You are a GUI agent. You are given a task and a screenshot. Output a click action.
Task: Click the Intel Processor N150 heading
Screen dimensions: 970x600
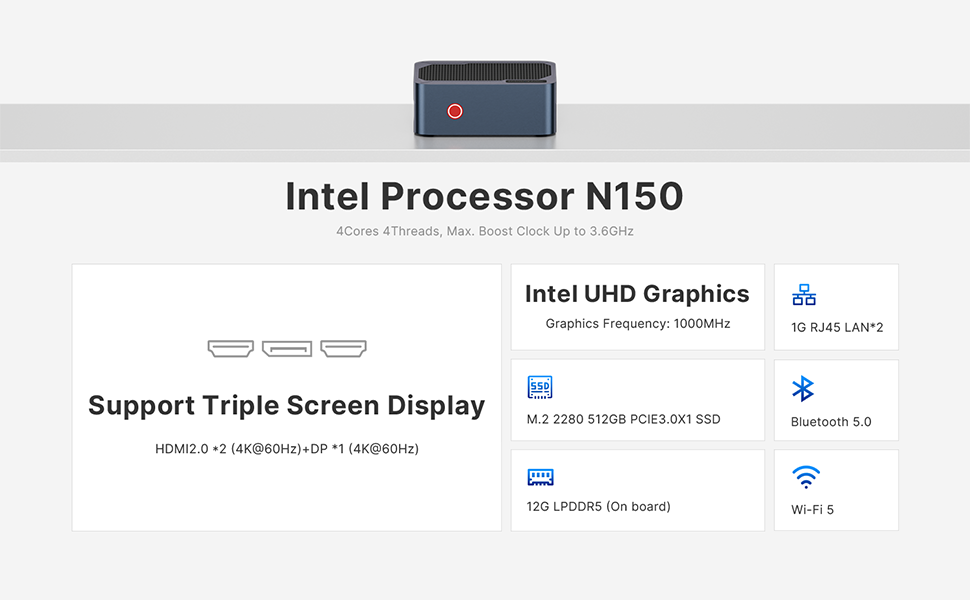pyautogui.click(x=484, y=196)
